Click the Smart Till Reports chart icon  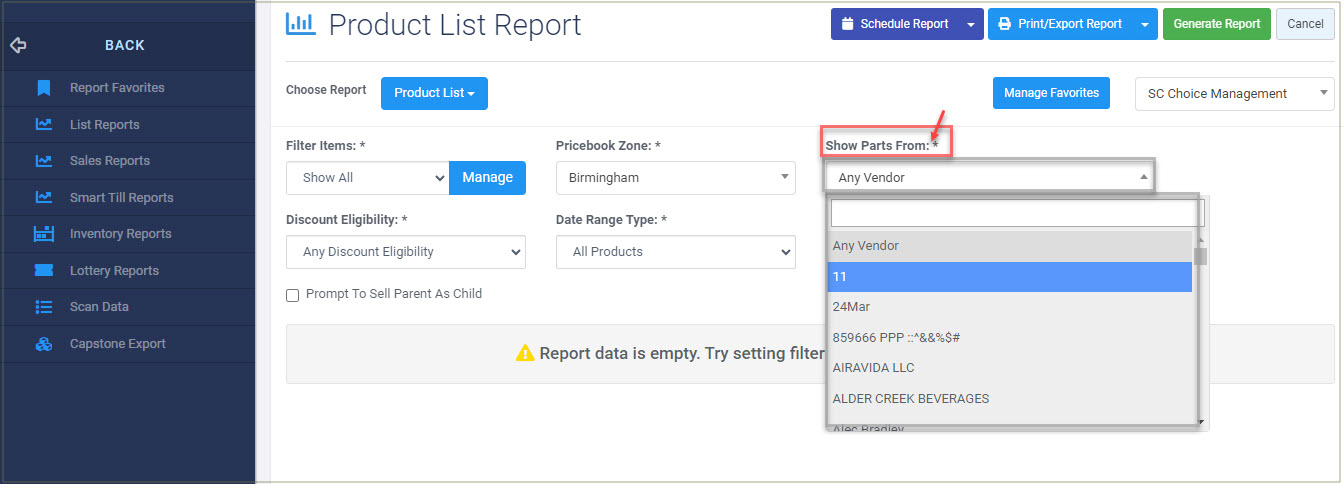click(x=43, y=198)
